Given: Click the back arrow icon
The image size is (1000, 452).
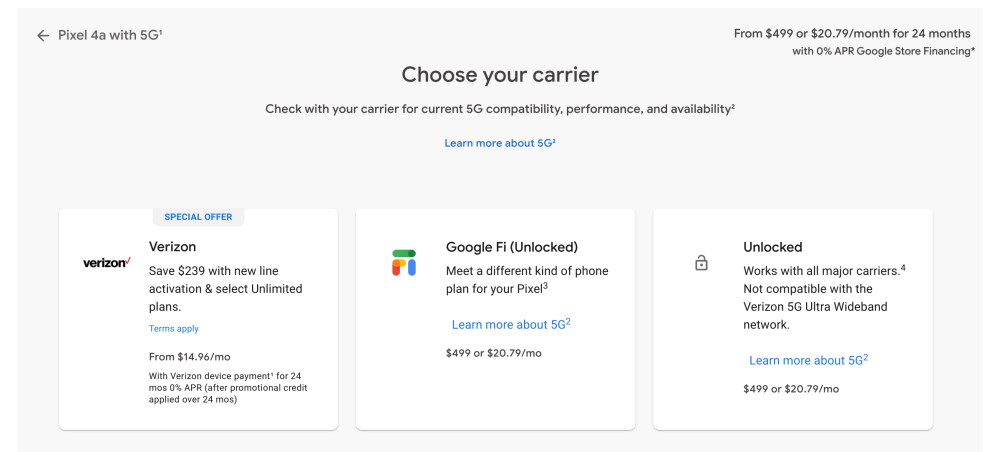Looking at the screenshot, I should coord(43,35).
